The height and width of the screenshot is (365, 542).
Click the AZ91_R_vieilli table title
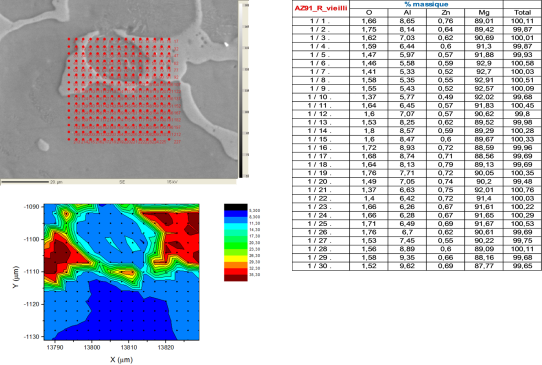(x=320, y=8)
